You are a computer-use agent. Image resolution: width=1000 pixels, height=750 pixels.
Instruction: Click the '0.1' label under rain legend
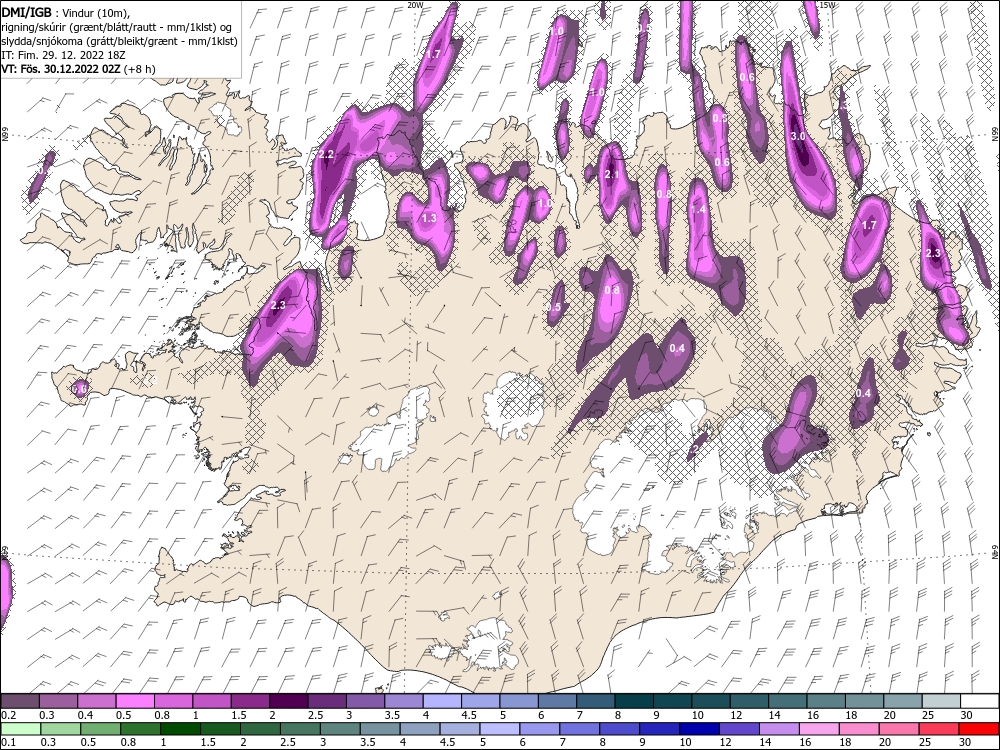[x=8, y=743]
